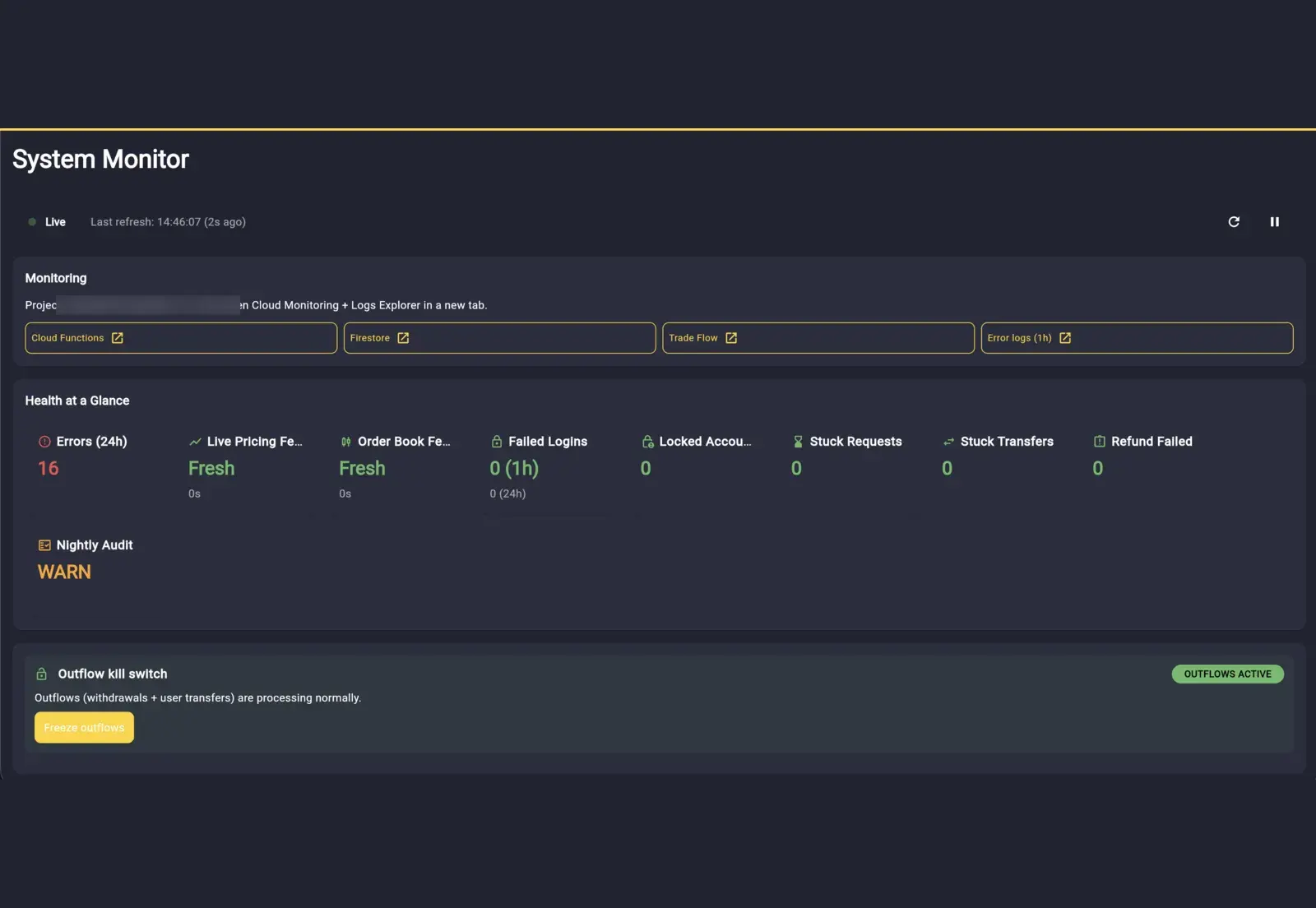Click the Stuck Requests hourglass icon
This screenshot has width=1316, height=908.
(x=798, y=442)
